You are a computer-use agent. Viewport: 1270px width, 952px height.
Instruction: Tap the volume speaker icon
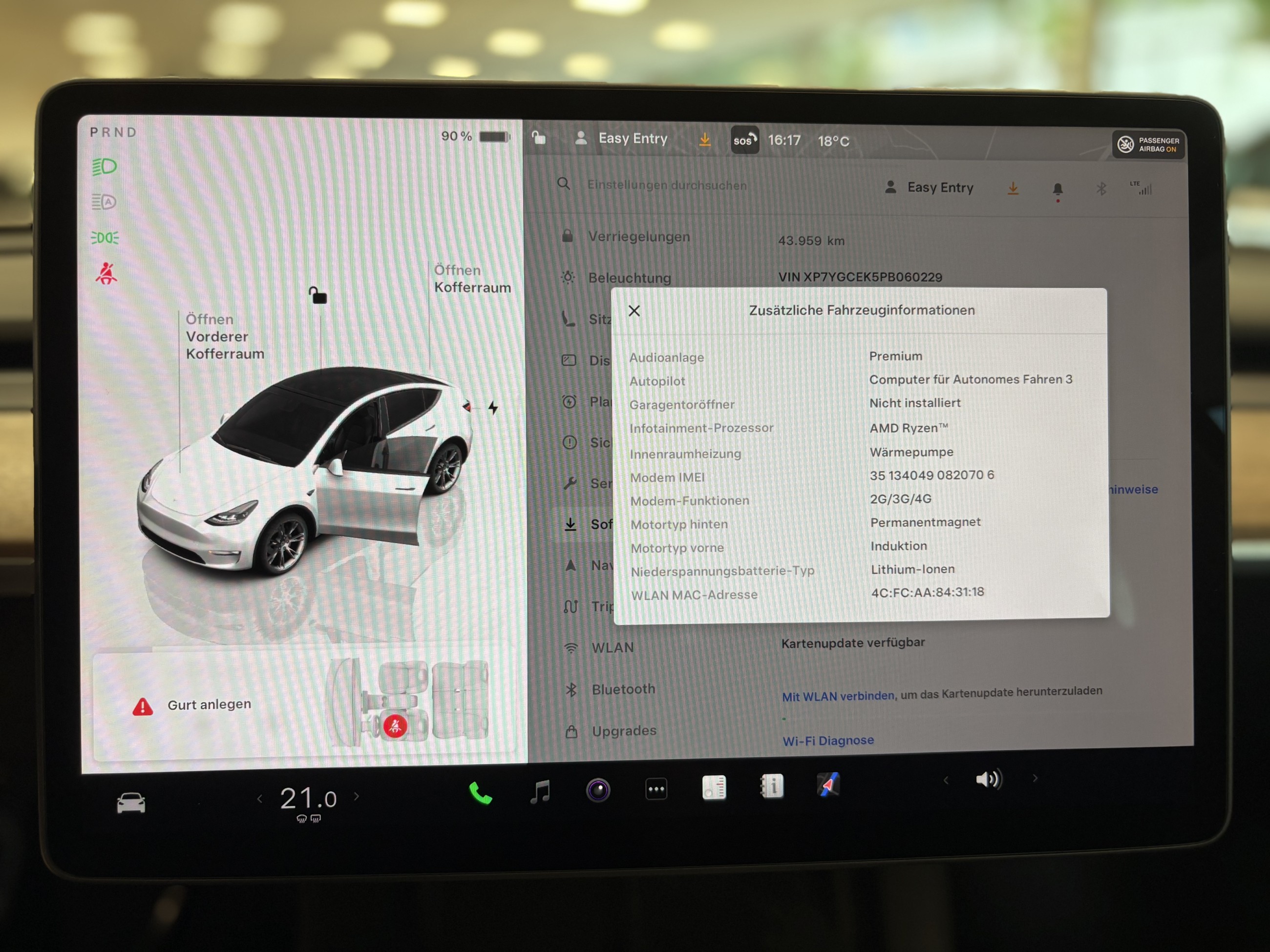pyautogui.click(x=989, y=779)
